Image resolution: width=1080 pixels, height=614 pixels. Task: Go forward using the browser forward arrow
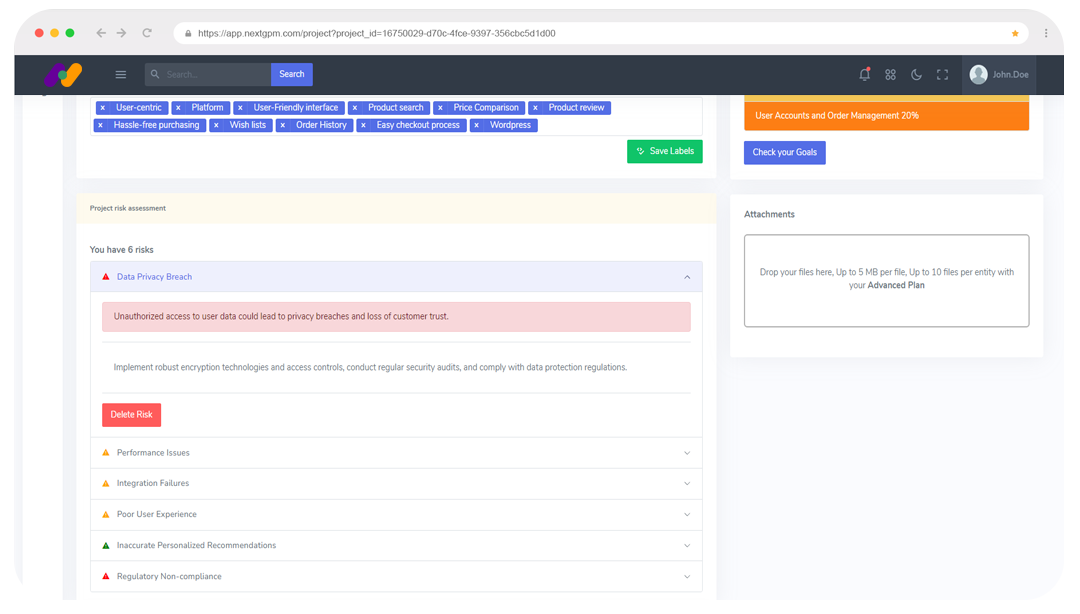click(121, 33)
